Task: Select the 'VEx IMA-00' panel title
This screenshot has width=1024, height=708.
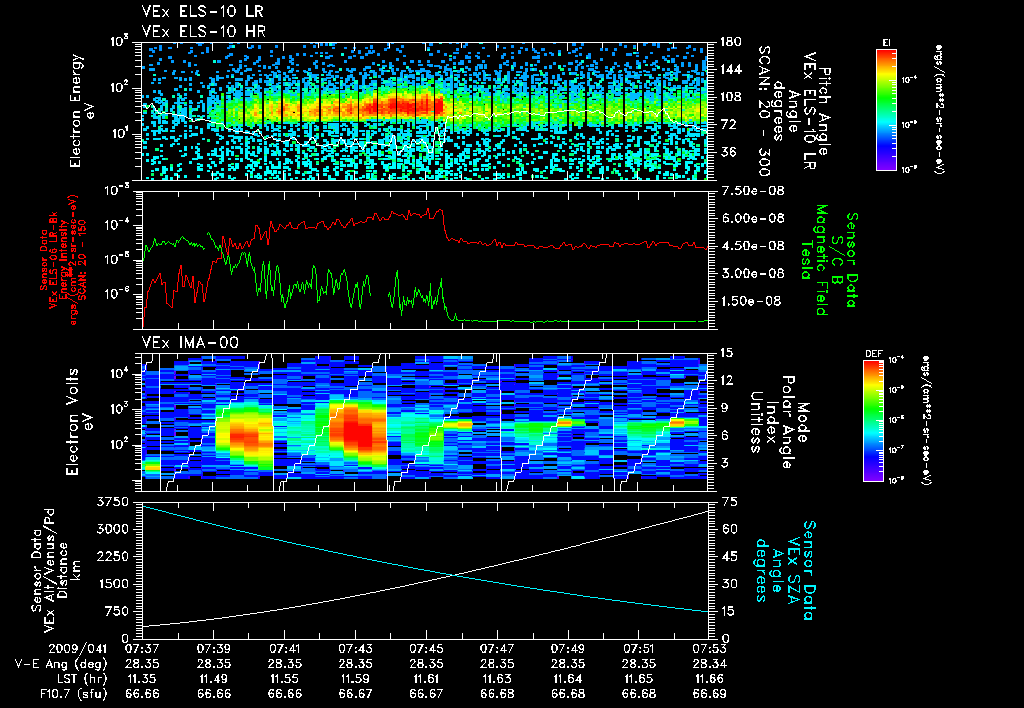Action: click(190, 343)
